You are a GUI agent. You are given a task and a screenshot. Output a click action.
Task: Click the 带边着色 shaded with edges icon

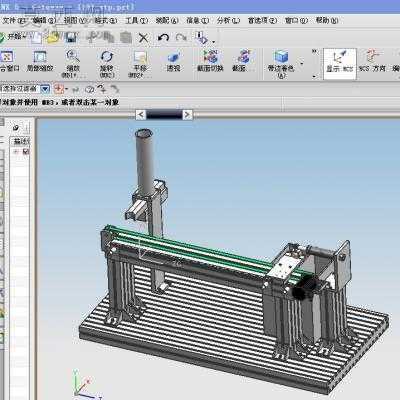tap(281, 64)
